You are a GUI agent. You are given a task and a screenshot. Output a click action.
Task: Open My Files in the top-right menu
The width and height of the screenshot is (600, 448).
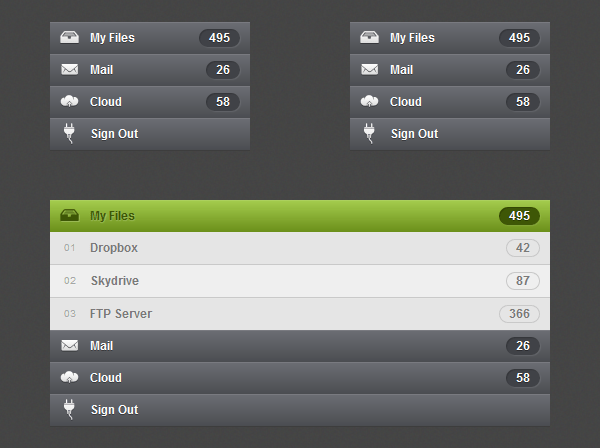click(412, 38)
